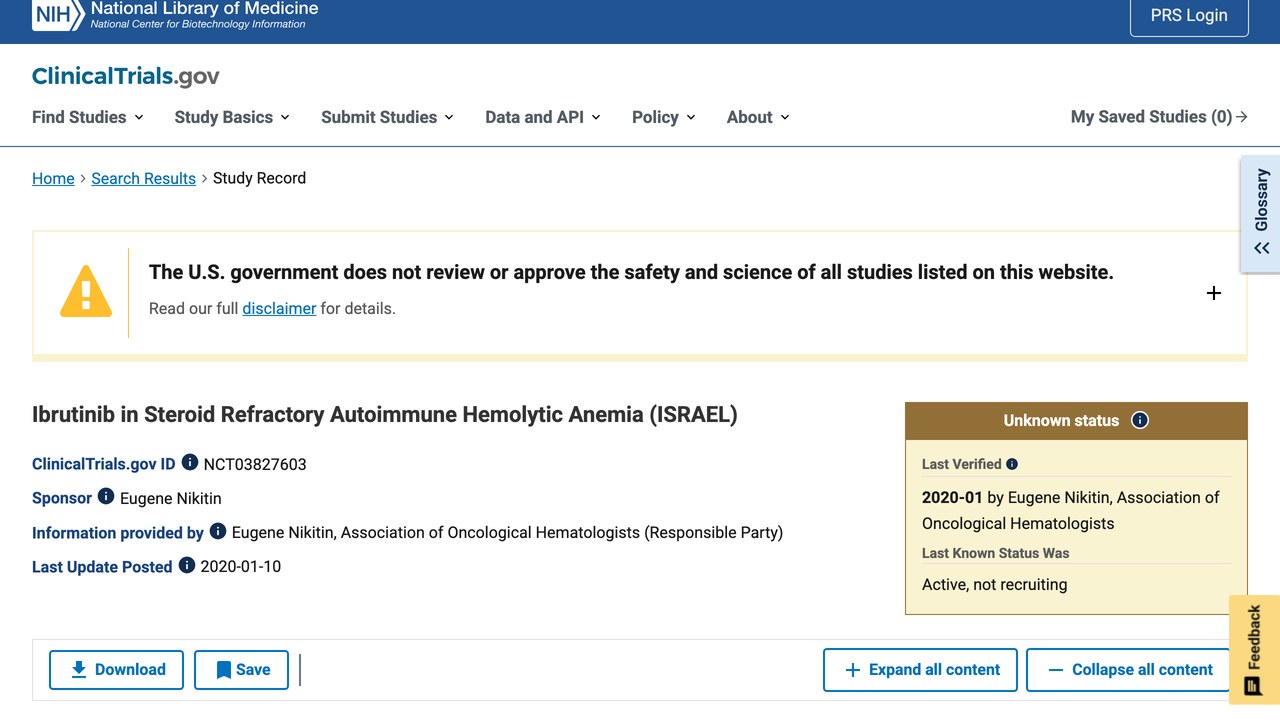Click info icon beside Information provided by

(x=218, y=531)
